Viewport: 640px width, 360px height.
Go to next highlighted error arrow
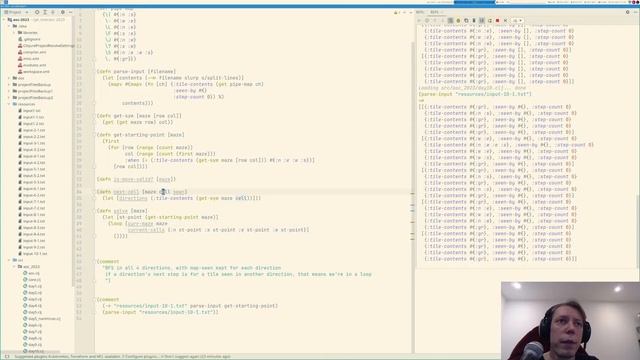click(410, 13)
